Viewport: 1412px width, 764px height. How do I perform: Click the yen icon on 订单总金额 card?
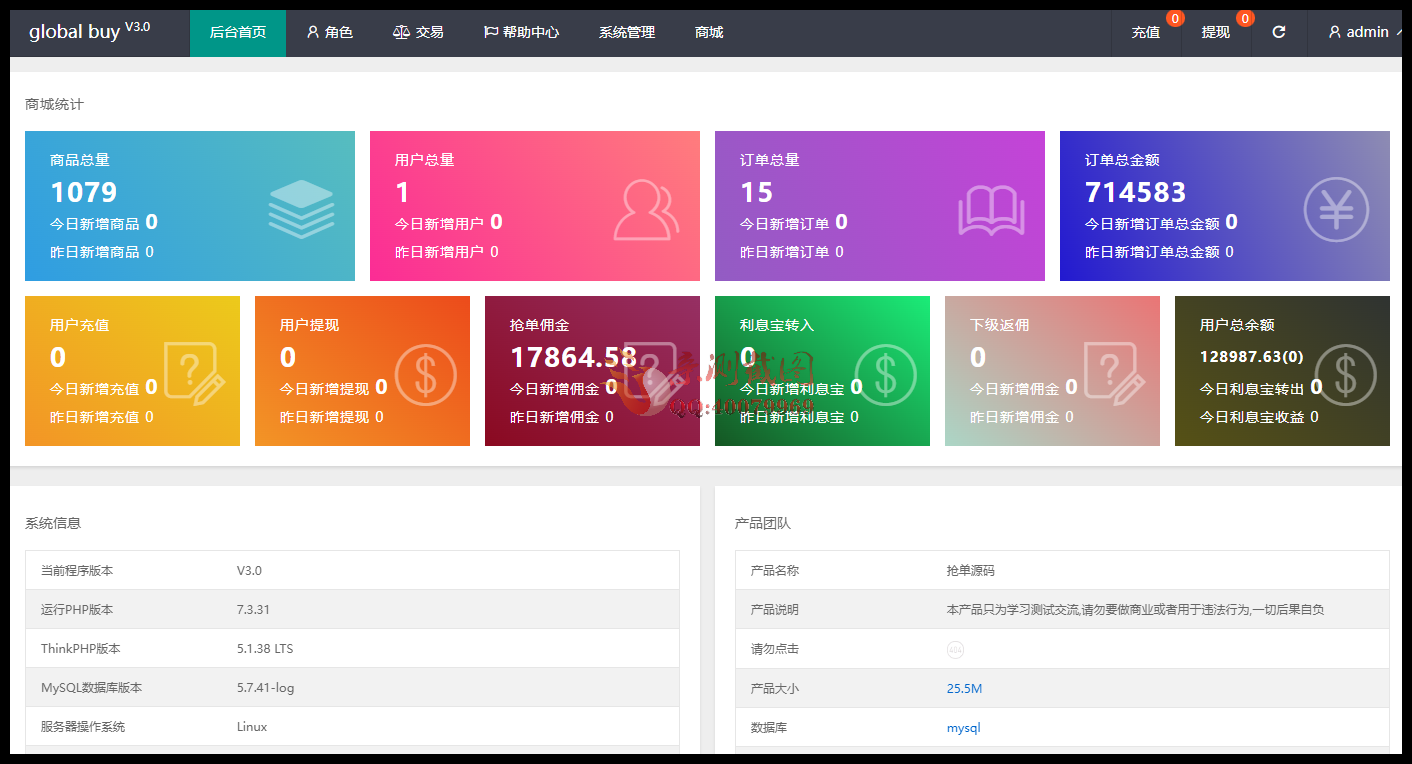(1336, 209)
